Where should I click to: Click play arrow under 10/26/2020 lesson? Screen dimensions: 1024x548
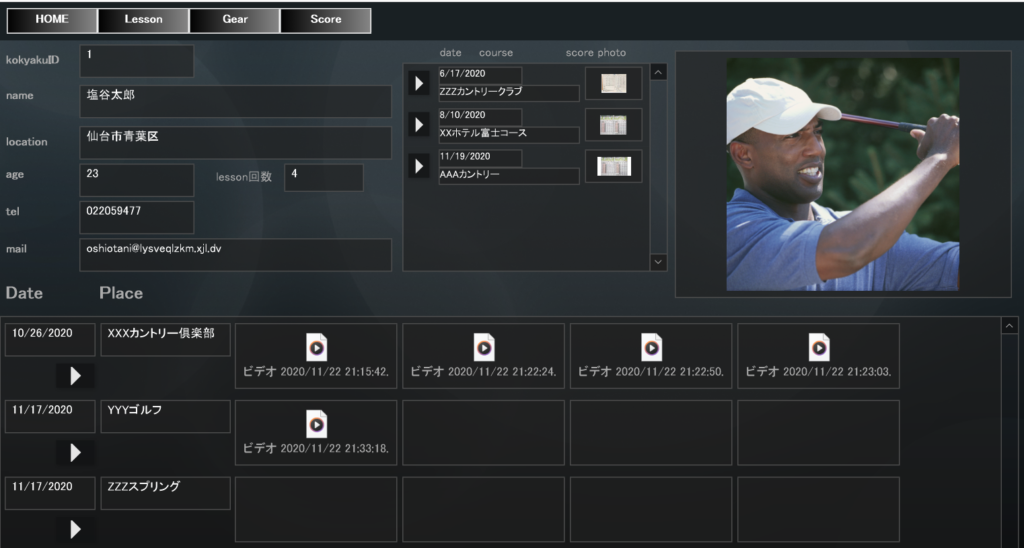[x=75, y=376]
